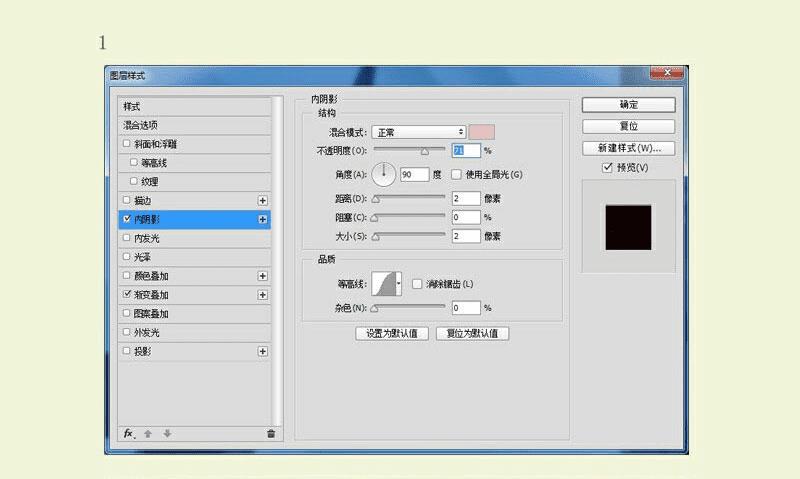Click the 不透明度 value field

point(466,150)
